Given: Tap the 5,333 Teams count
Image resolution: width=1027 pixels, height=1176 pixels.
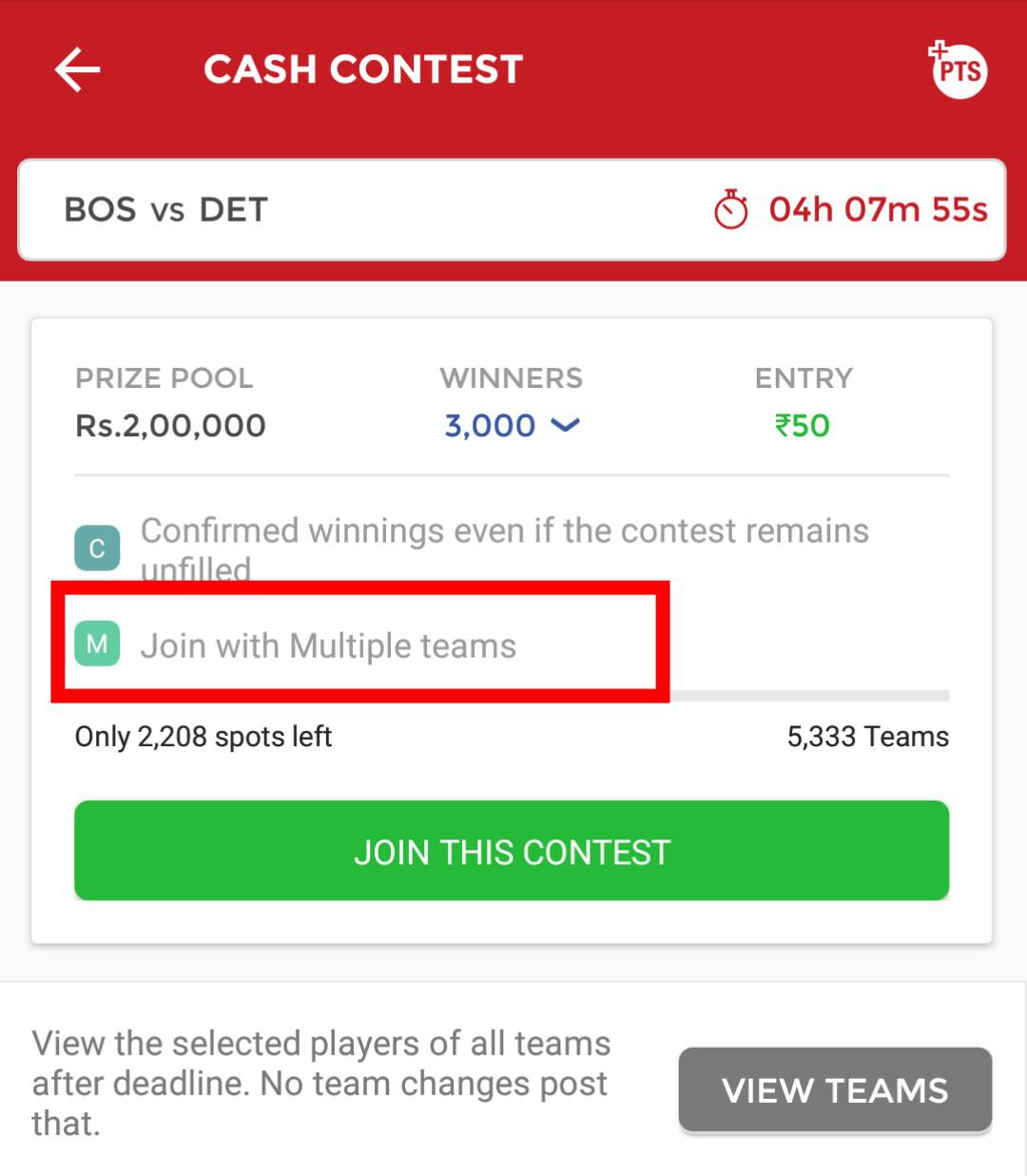Looking at the screenshot, I should [x=867, y=736].
